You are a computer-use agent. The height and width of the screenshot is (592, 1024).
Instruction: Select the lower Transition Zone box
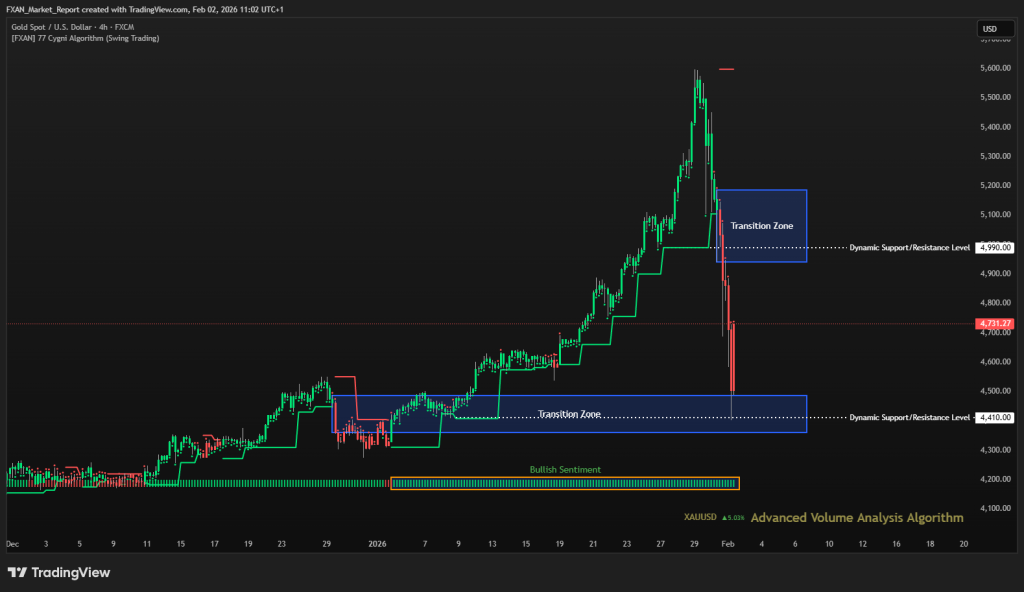click(x=569, y=413)
